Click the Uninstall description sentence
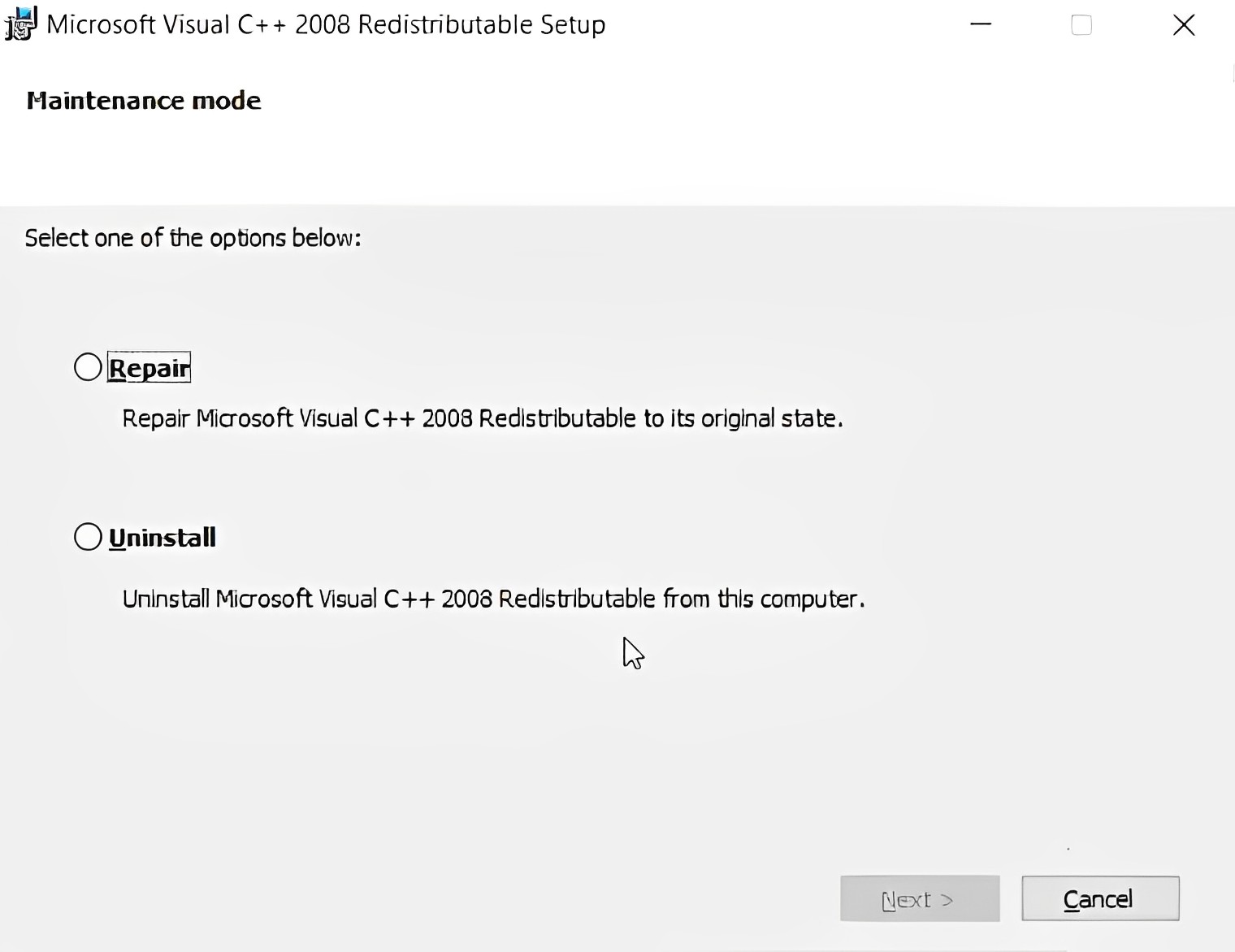 pyautogui.click(x=493, y=599)
